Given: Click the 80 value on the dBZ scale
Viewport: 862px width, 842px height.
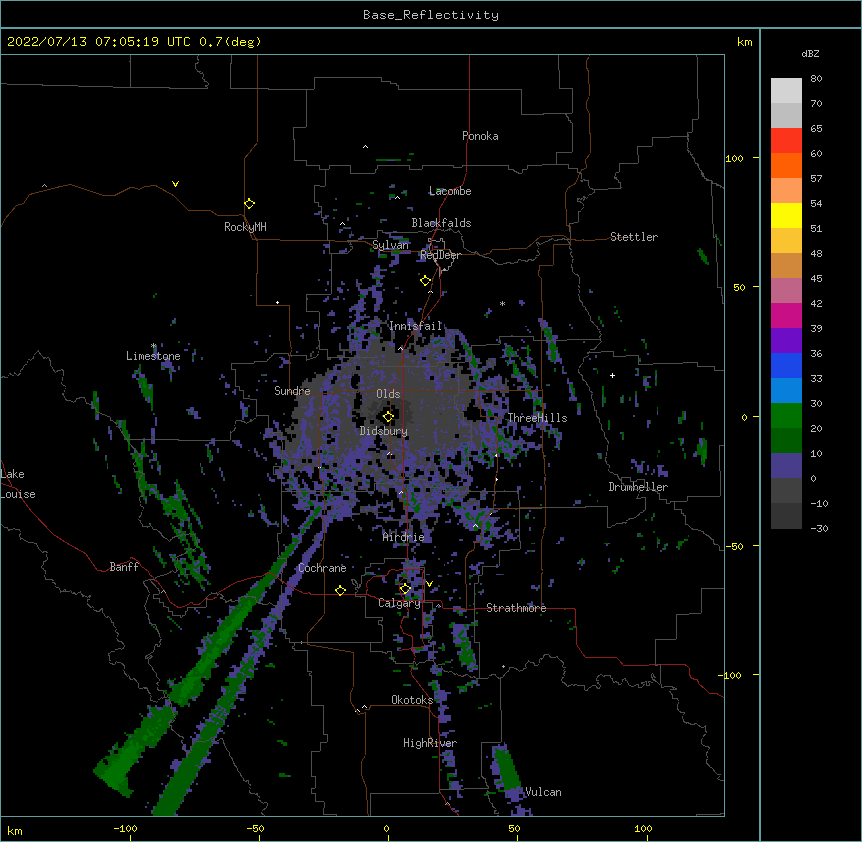Looking at the screenshot, I should pyautogui.click(x=816, y=79).
